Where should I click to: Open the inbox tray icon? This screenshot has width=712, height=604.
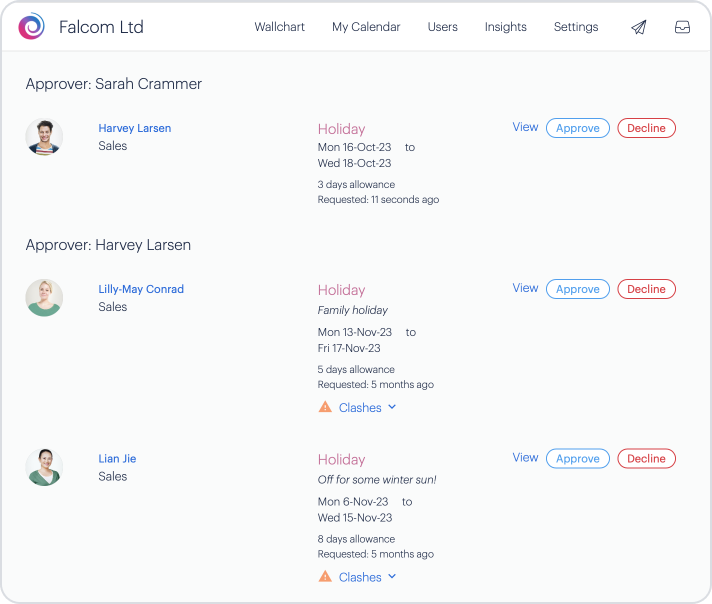pyautogui.click(x=682, y=27)
